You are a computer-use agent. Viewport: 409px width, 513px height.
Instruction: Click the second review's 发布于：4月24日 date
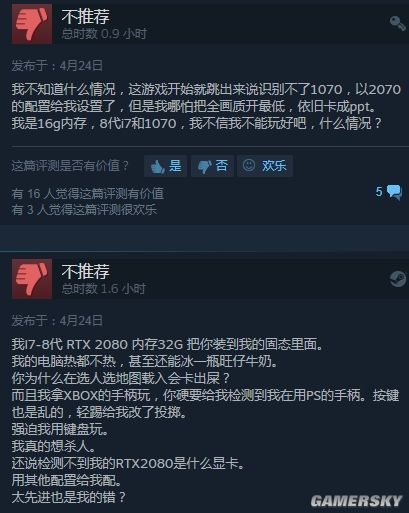click(x=57, y=321)
